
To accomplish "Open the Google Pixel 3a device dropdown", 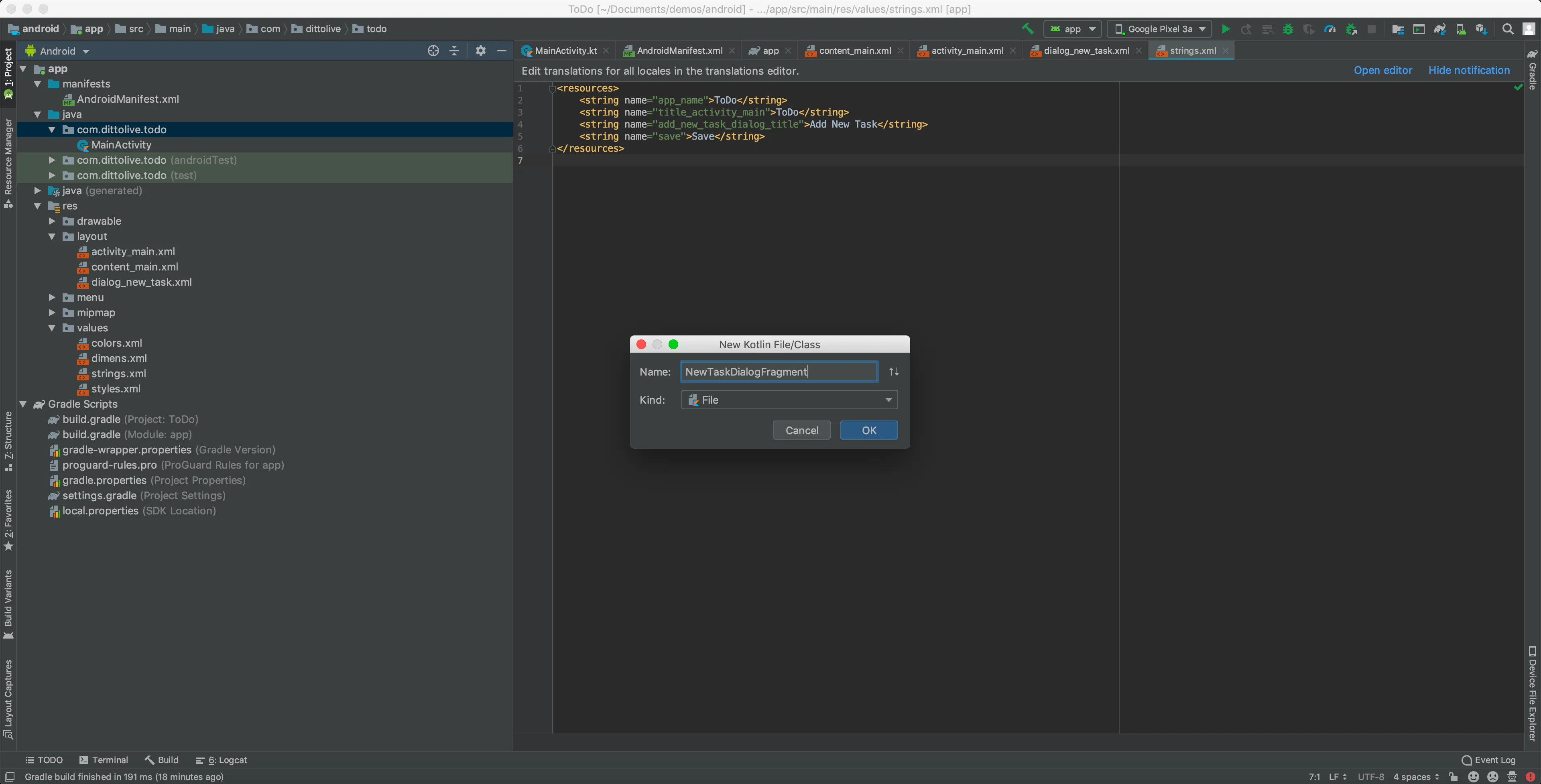I will click(1159, 29).
